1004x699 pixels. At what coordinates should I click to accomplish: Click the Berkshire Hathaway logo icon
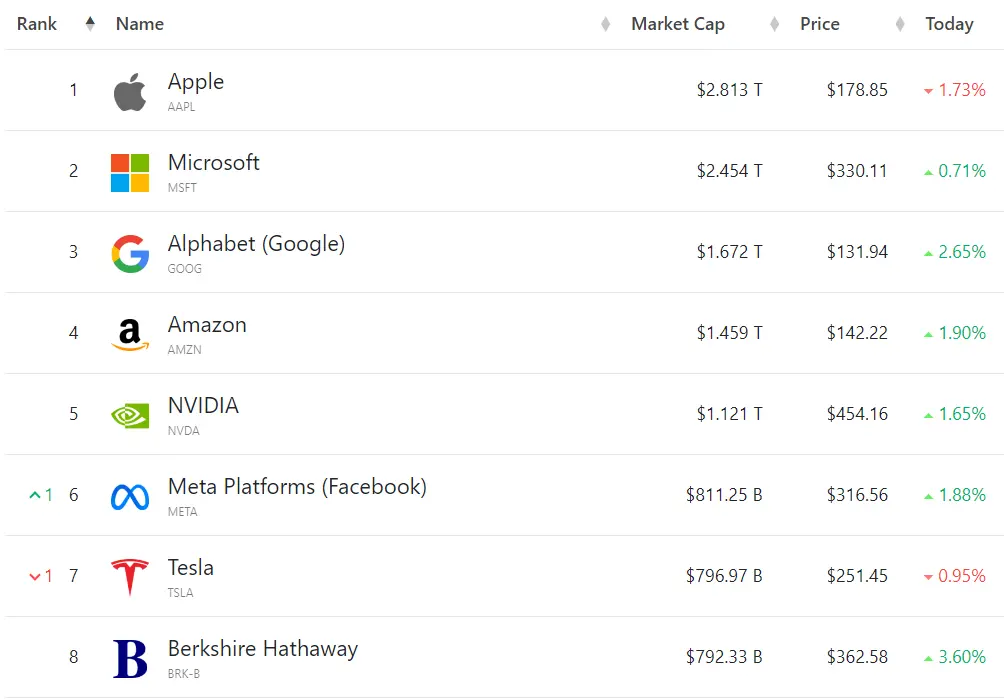[130, 658]
